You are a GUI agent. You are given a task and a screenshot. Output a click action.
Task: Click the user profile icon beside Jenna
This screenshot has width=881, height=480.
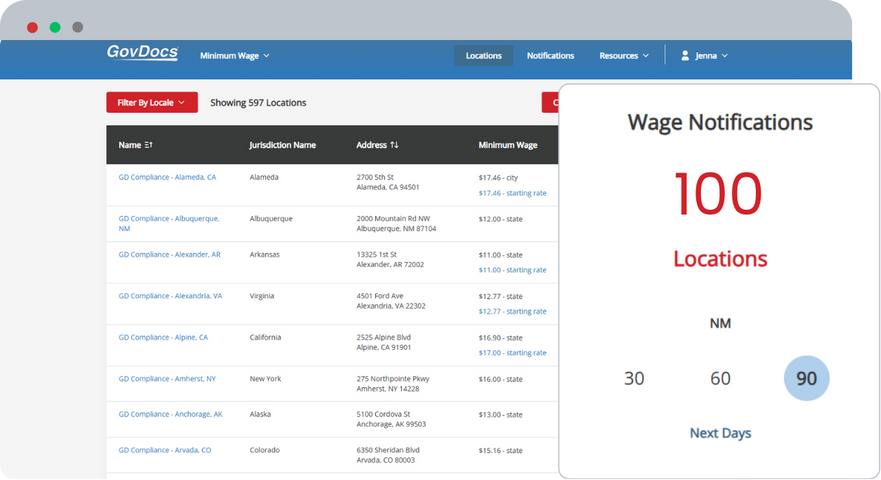click(685, 56)
